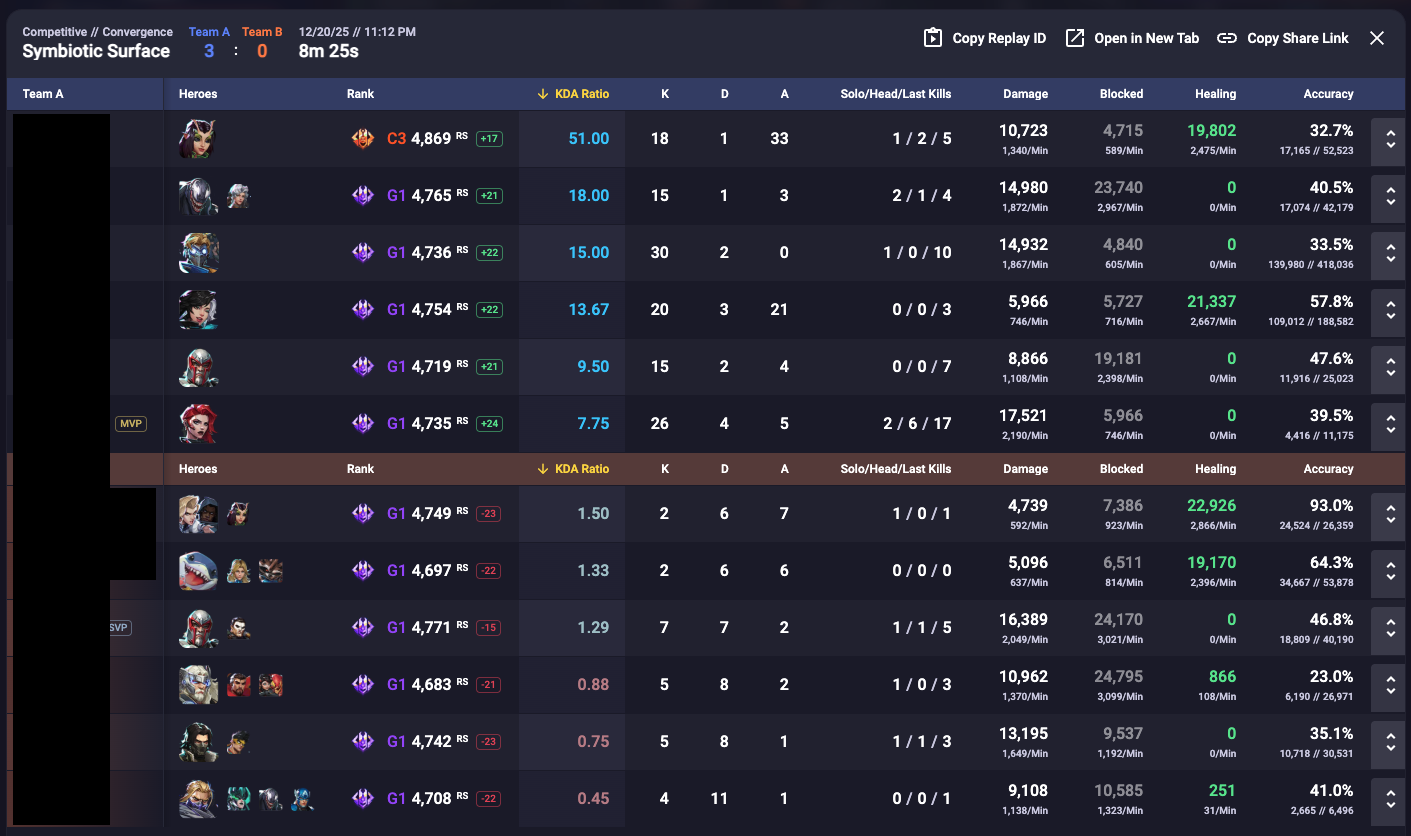Viewport: 1411px width, 836px height.
Task: Click the rank emblem beside G1 4,742
Action: pos(363,742)
